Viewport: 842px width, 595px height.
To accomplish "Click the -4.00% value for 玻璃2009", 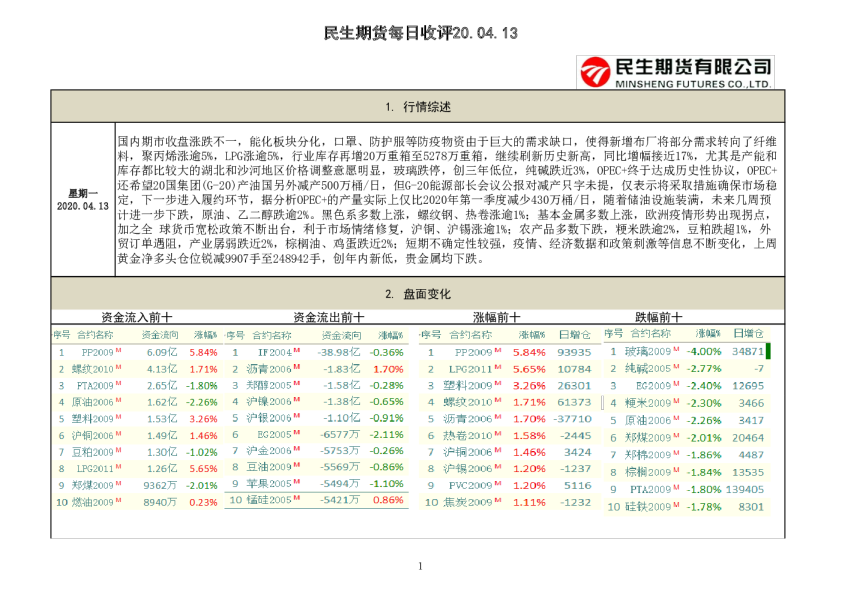I will coord(703,350).
